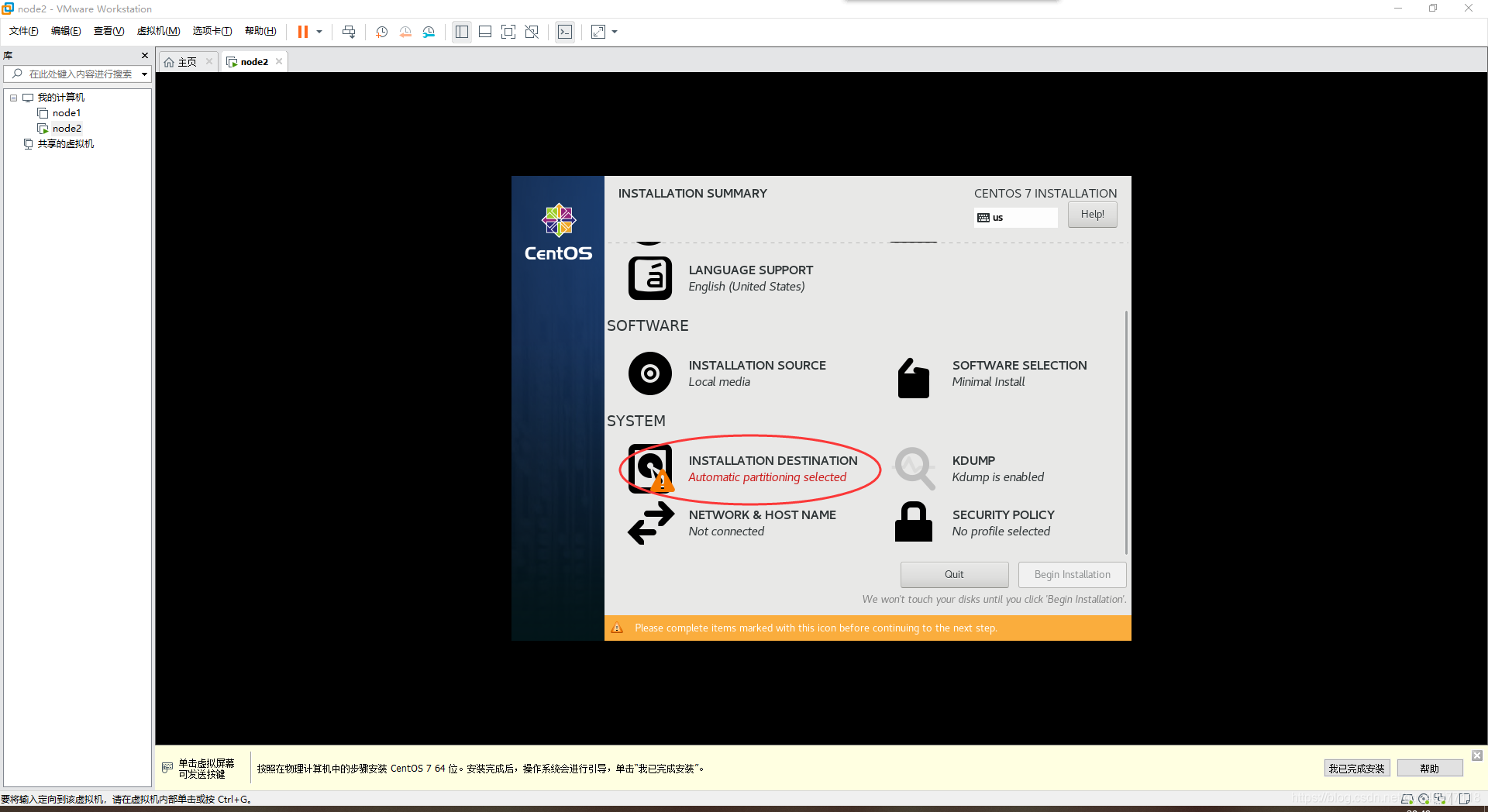
Task: Click the INSTALLATION SOURCE label
Action: pos(757,365)
